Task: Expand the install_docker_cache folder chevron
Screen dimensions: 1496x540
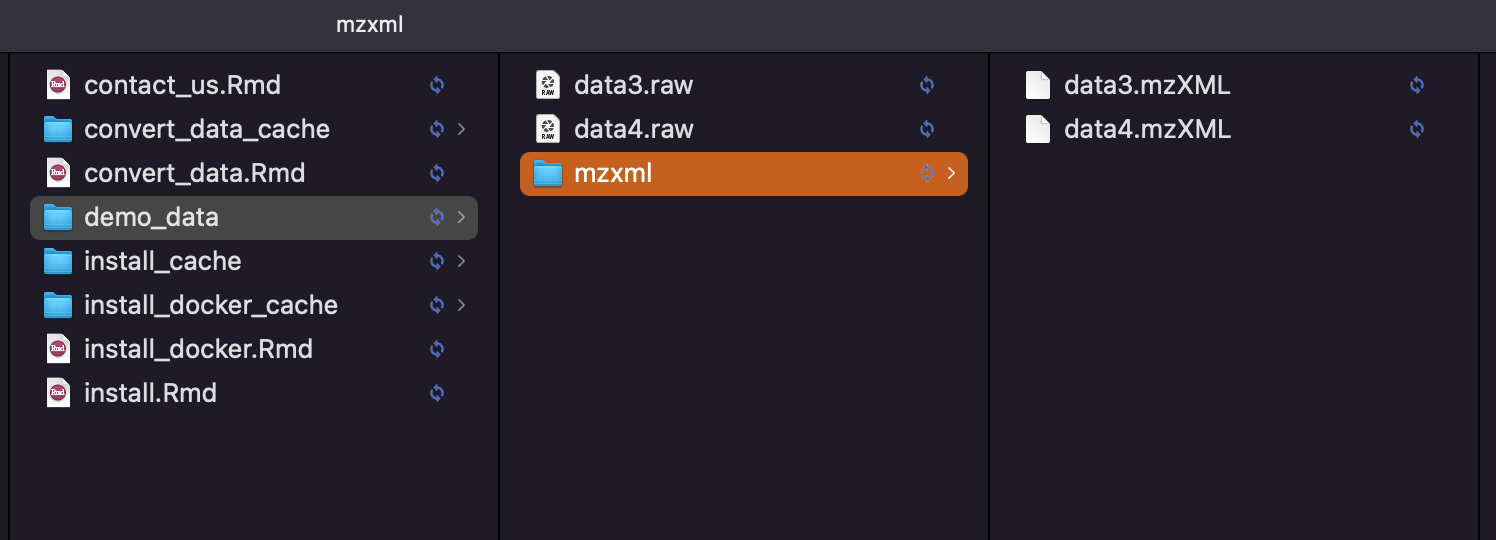Action: pos(461,305)
